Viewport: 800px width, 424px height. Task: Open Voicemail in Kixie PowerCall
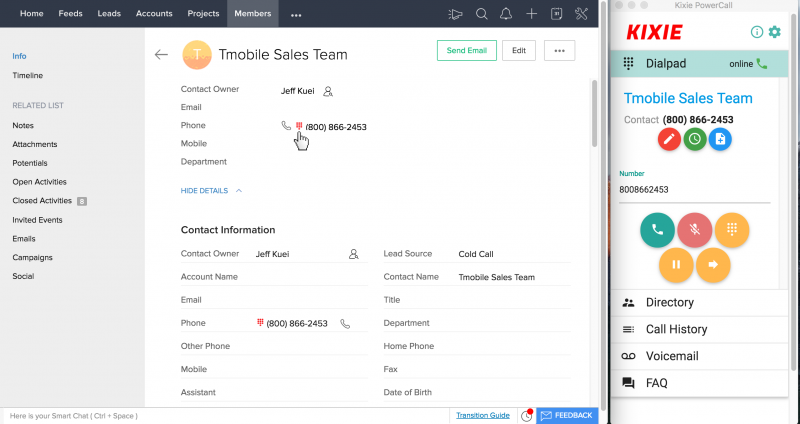coord(699,356)
